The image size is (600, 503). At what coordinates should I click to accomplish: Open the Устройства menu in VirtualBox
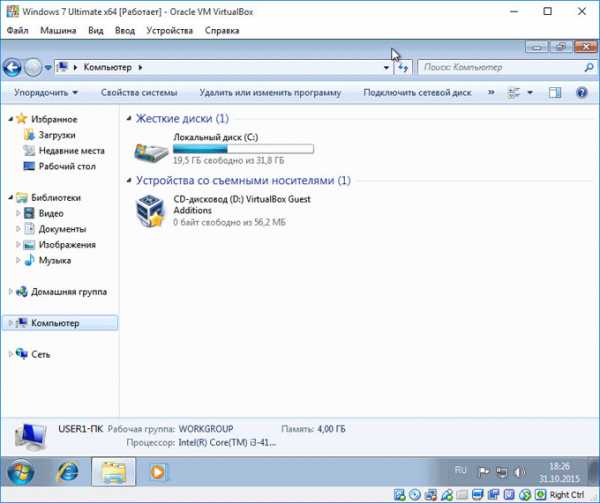[x=169, y=31]
